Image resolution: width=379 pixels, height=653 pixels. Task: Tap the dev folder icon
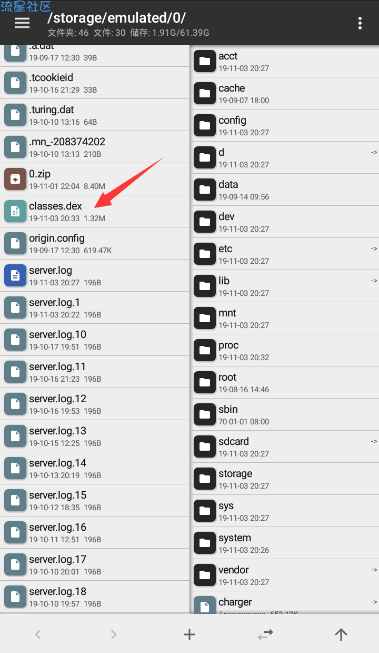click(x=204, y=222)
